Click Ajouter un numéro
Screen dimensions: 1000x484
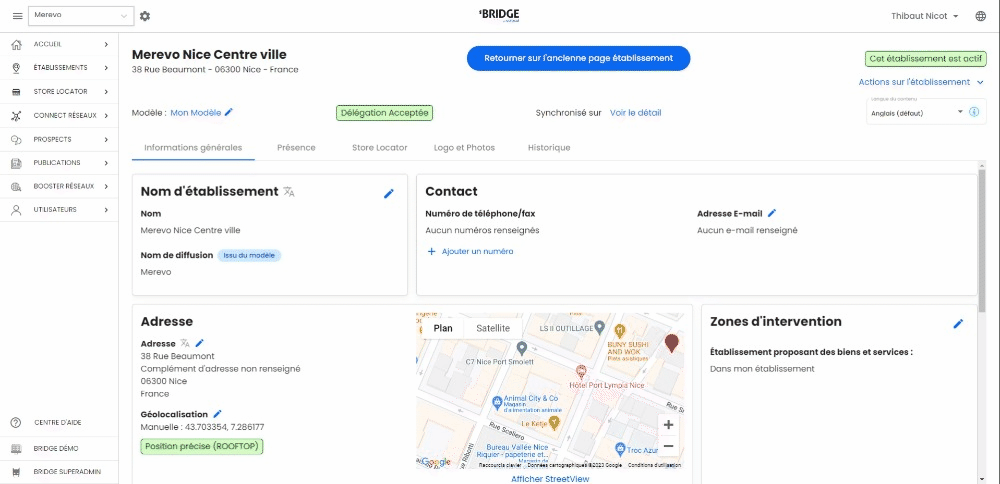(470, 251)
